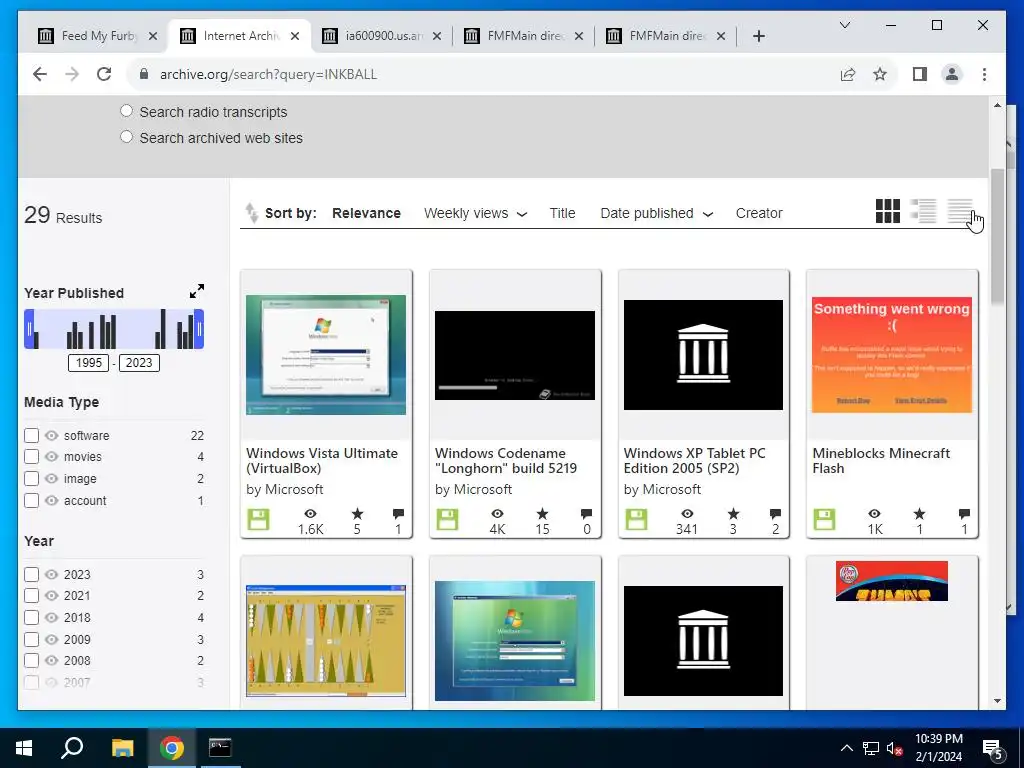Open File Explorer from taskbar
The image size is (1024, 768).
click(122, 748)
